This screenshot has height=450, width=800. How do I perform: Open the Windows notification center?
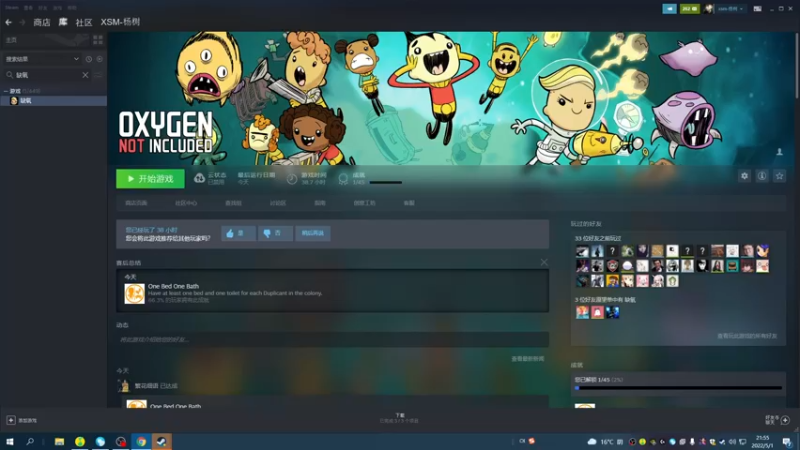(x=787, y=441)
